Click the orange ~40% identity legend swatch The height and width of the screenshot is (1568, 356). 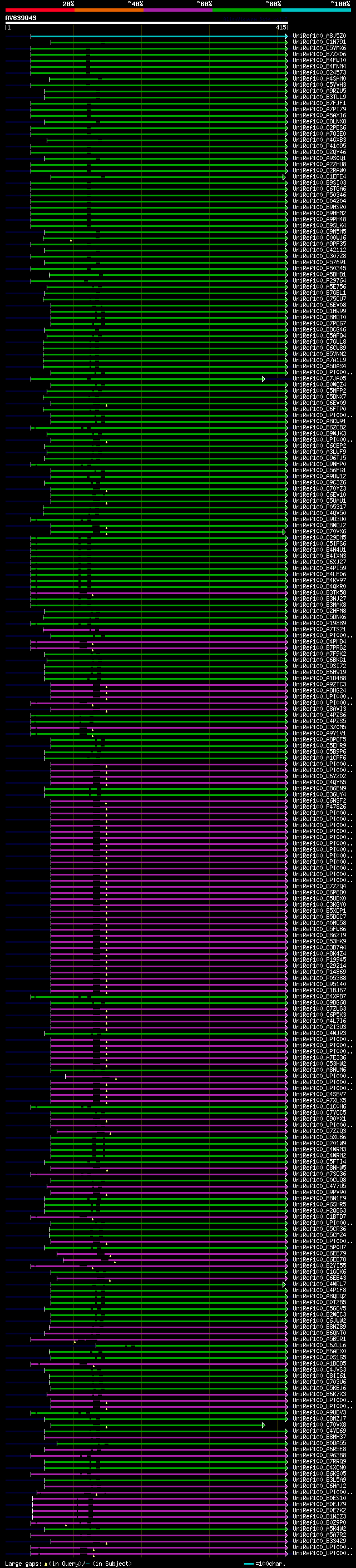click(x=109, y=10)
